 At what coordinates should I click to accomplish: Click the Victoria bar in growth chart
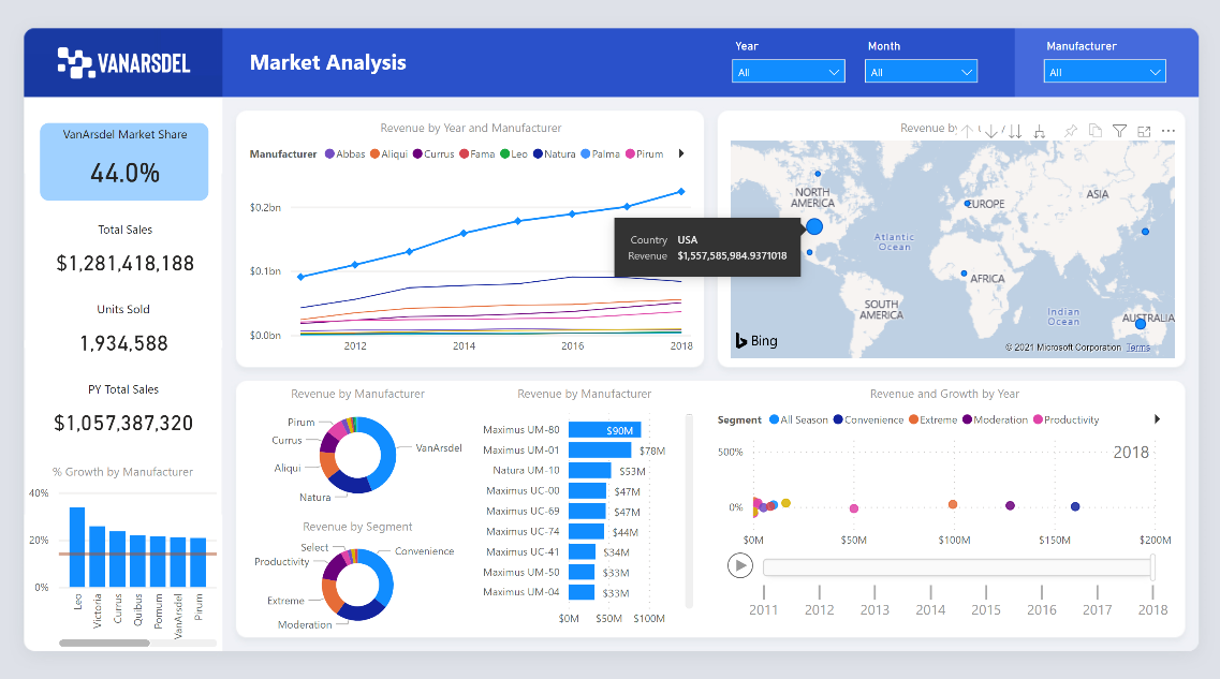pos(97,556)
